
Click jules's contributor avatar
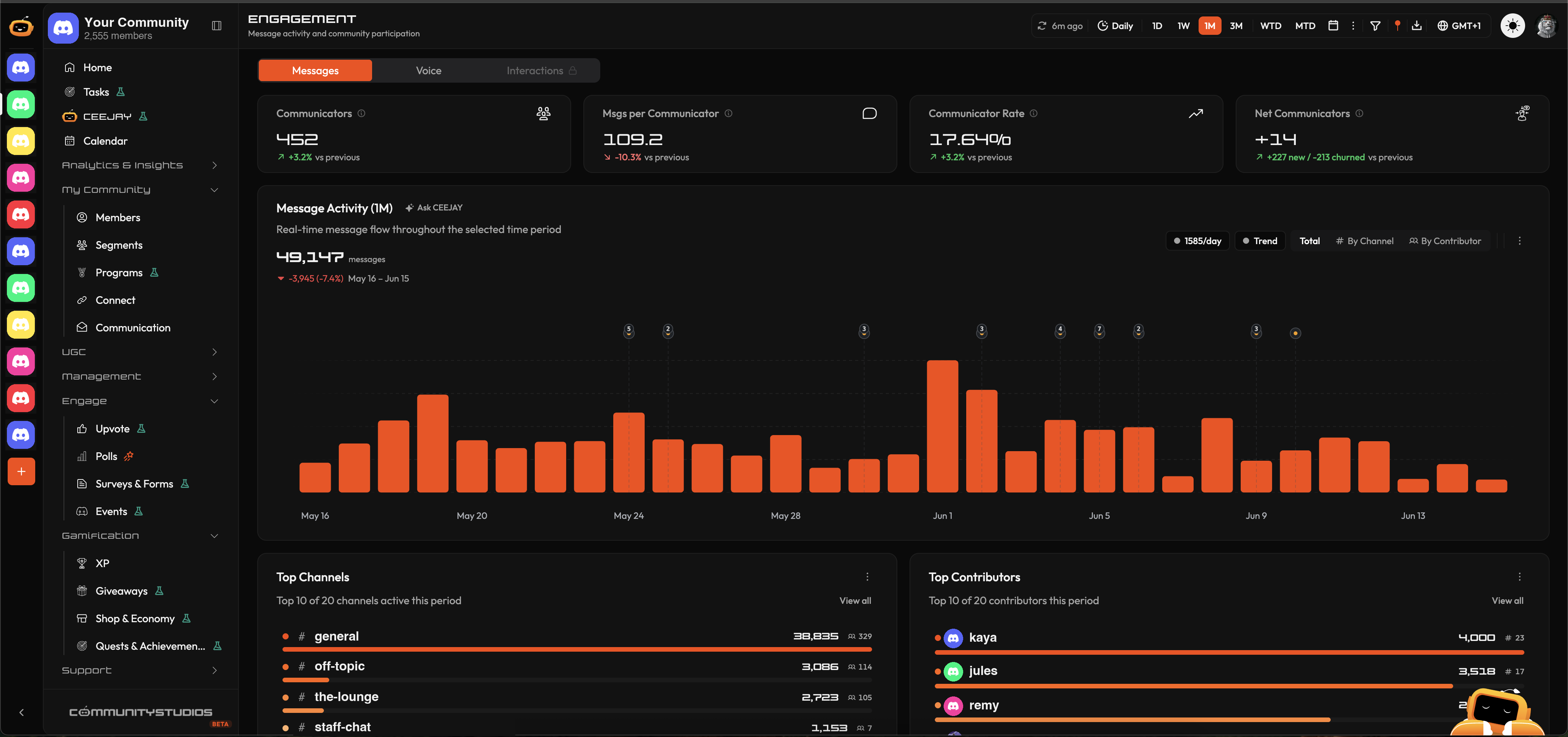click(953, 671)
